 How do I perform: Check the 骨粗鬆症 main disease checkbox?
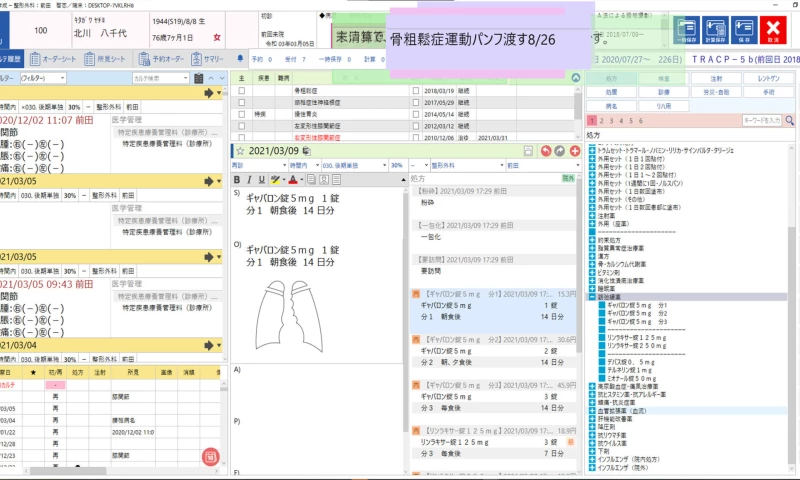(x=242, y=90)
